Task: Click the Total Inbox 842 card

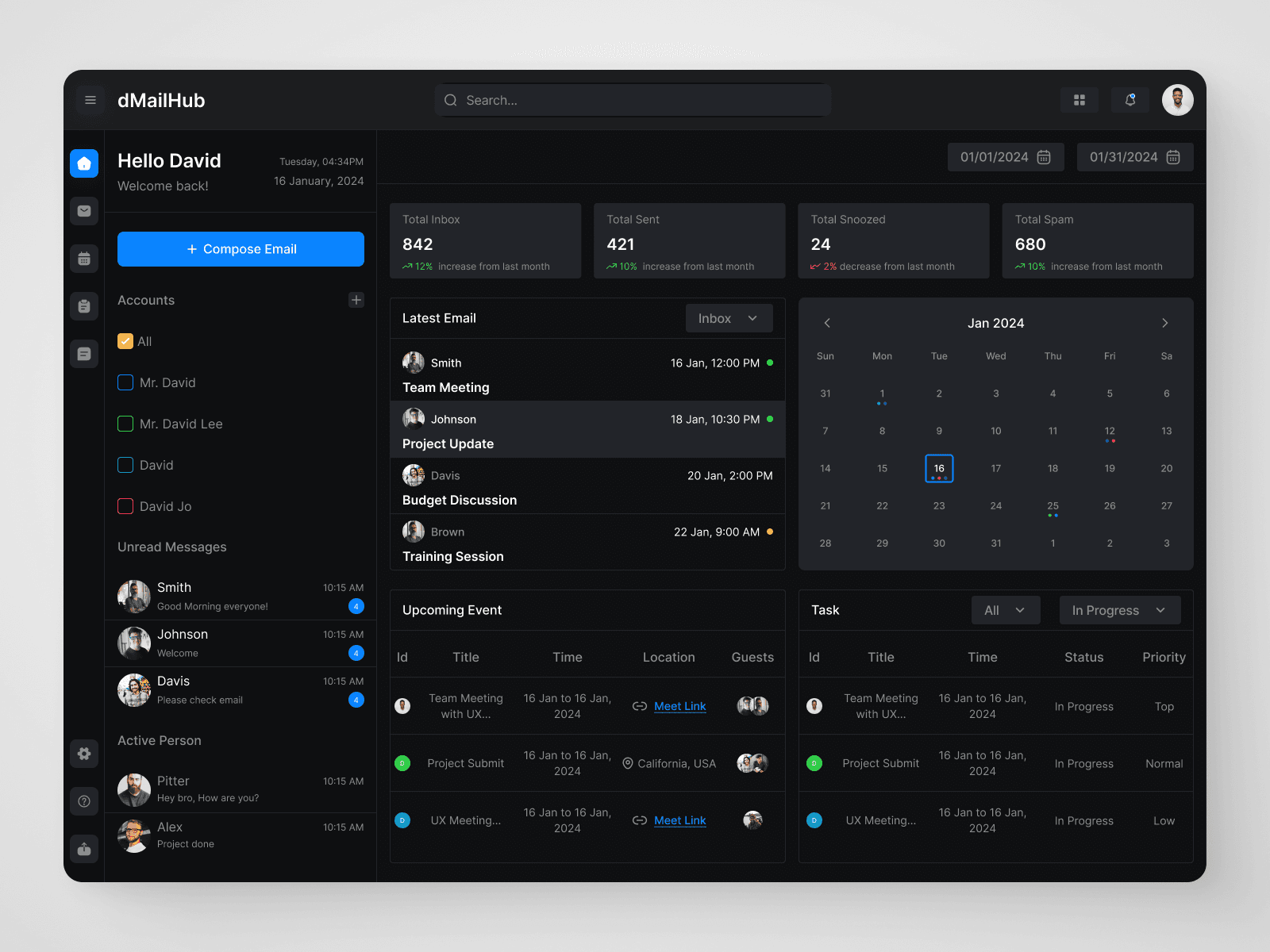Action: (x=486, y=240)
